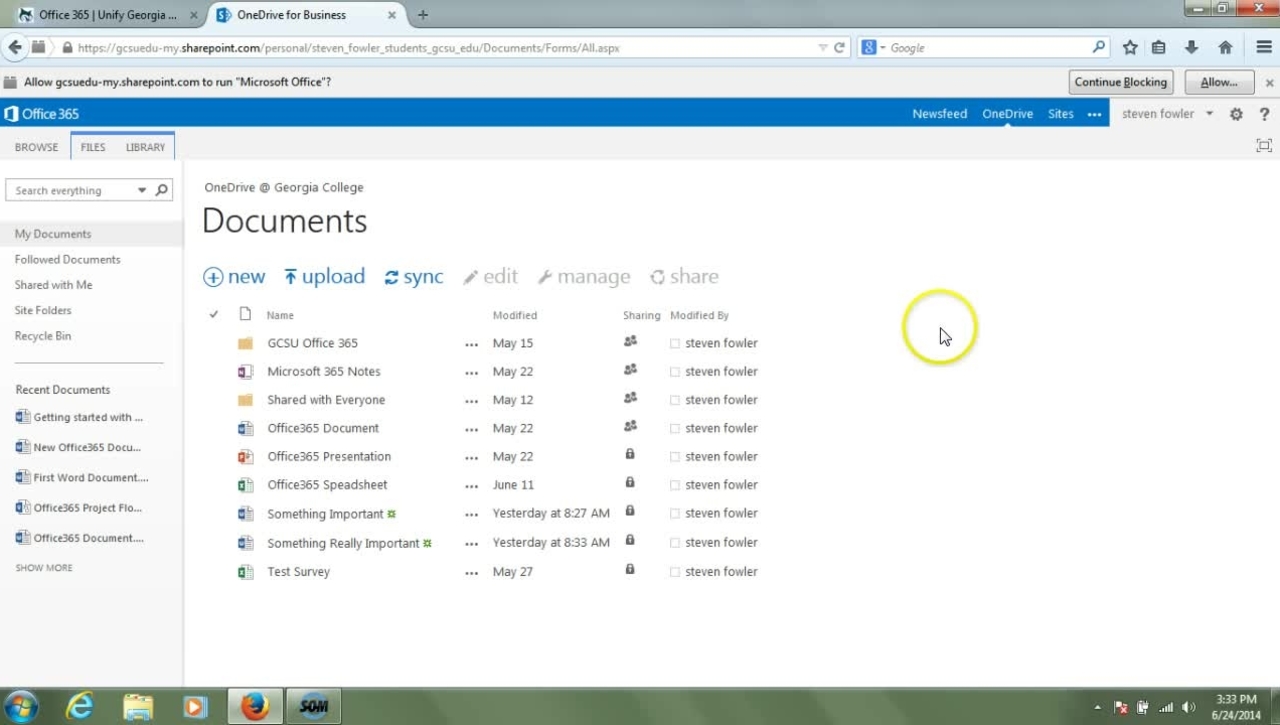Open the help question mark icon
Viewport: 1280px width, 725px height.
pyautogui.click(x=1264, y=114)
